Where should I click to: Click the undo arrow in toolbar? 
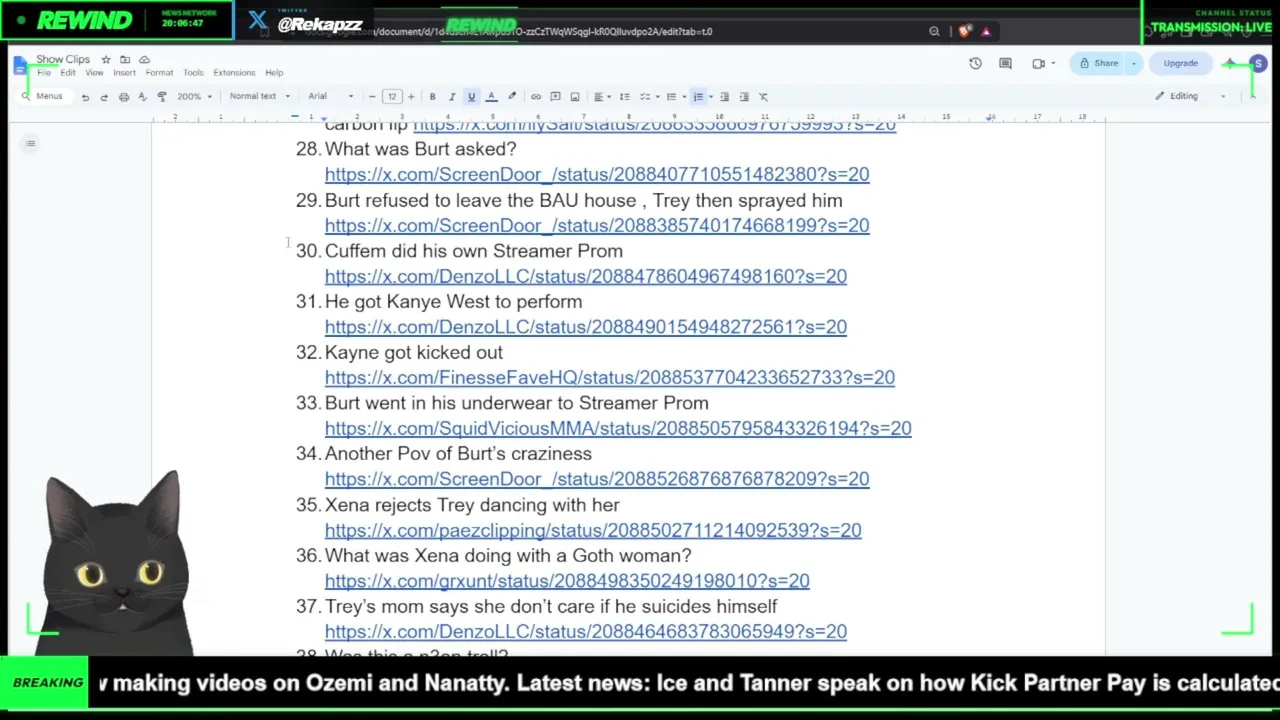pos(85,97)
